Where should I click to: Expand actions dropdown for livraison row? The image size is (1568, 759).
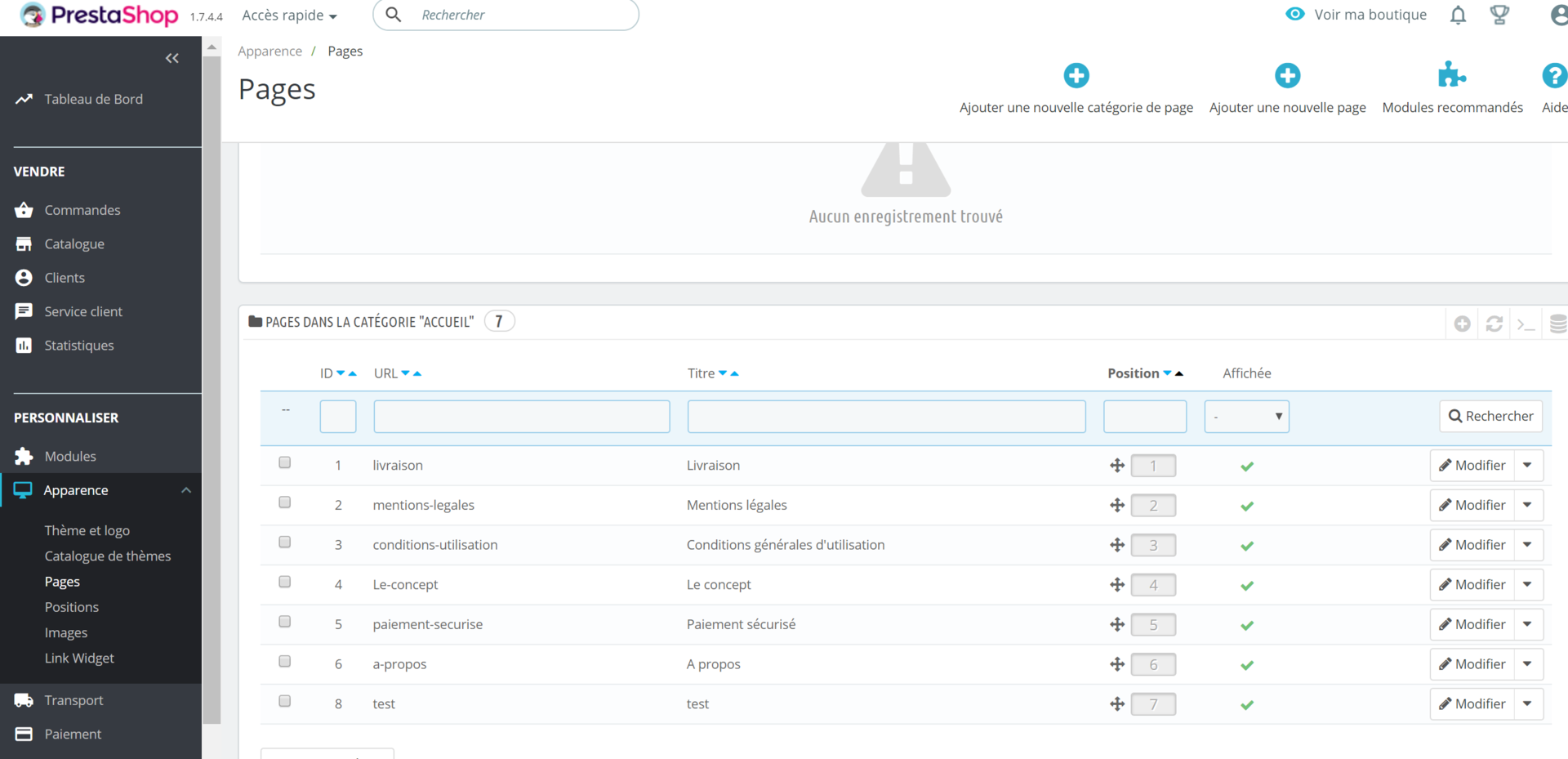tap(1528, 465)
